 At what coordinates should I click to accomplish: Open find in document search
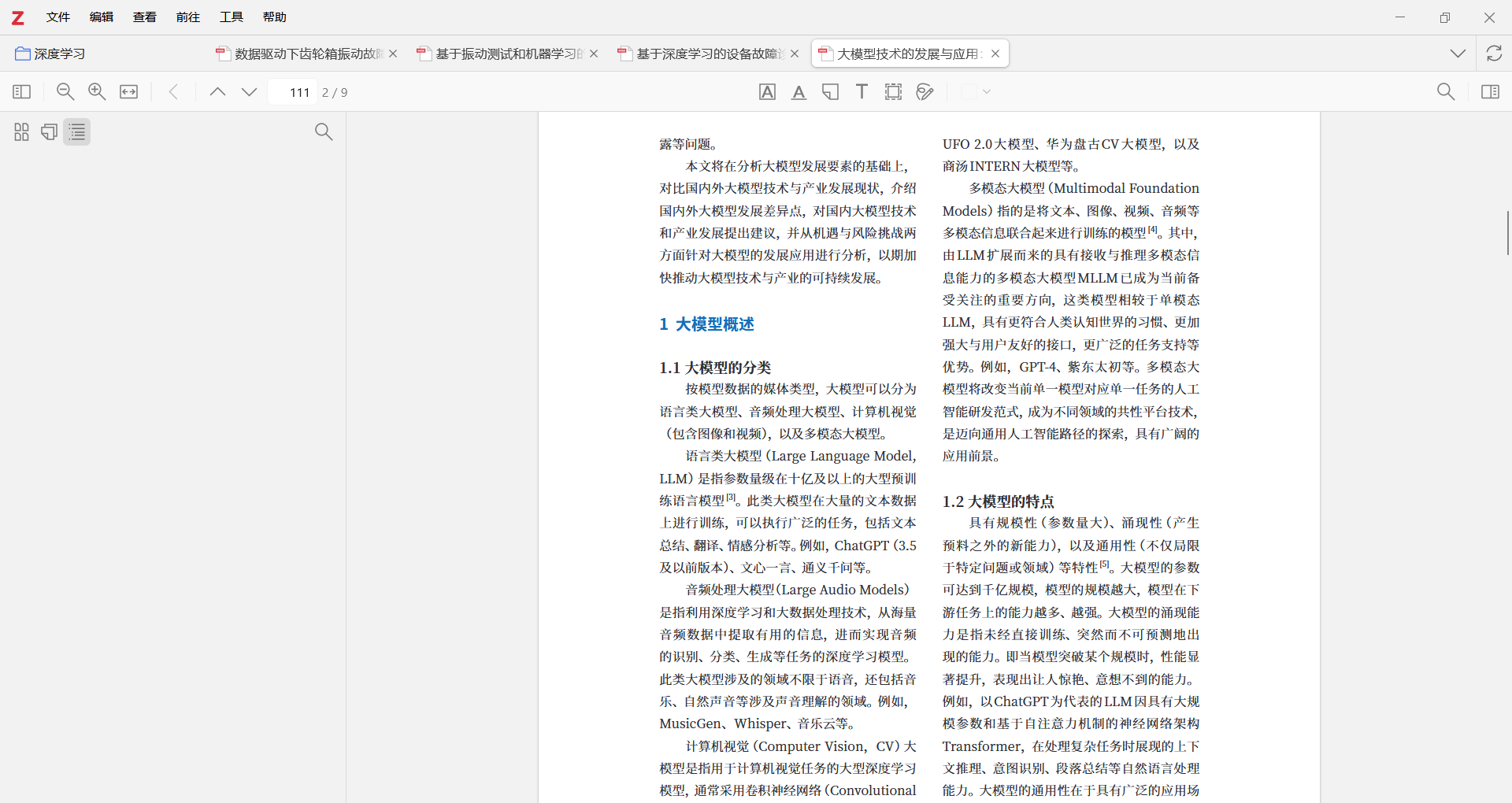[x=1446, y=92]
